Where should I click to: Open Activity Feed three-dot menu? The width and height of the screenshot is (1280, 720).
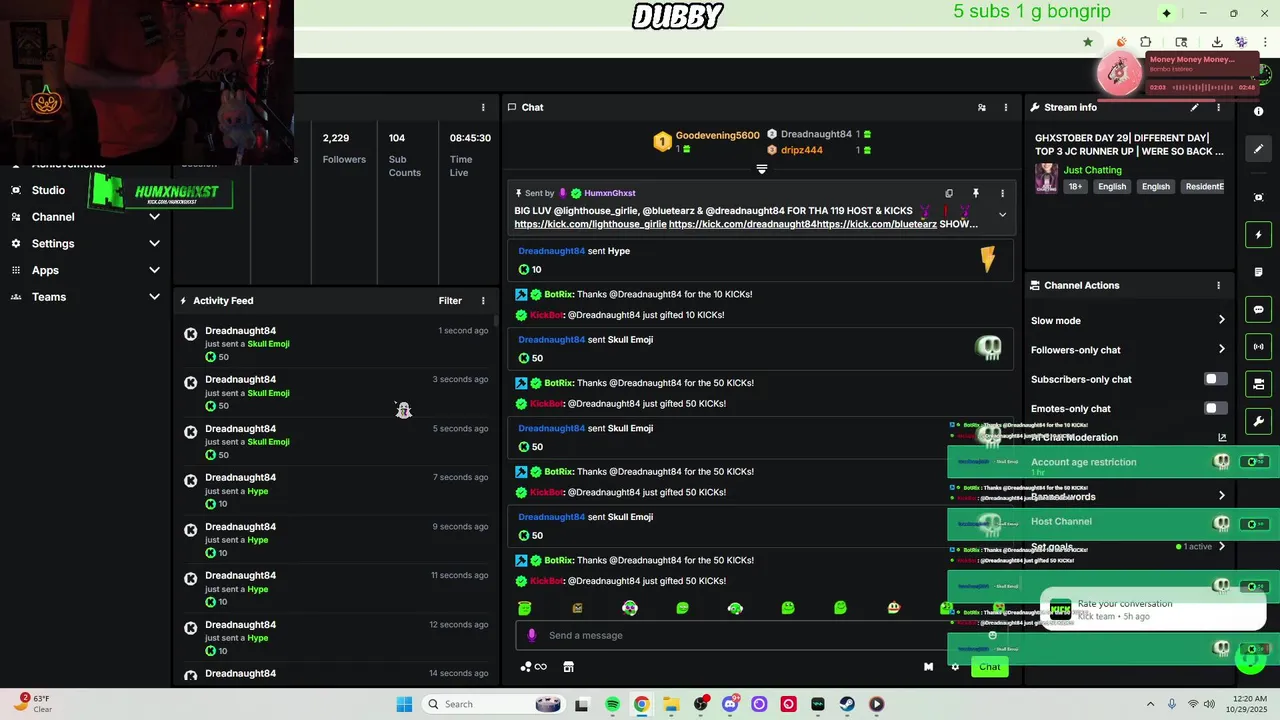point(483,300)
